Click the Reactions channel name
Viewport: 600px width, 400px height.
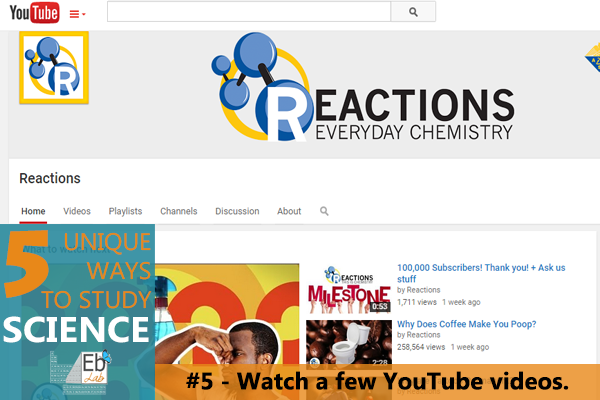coord(50,178)
